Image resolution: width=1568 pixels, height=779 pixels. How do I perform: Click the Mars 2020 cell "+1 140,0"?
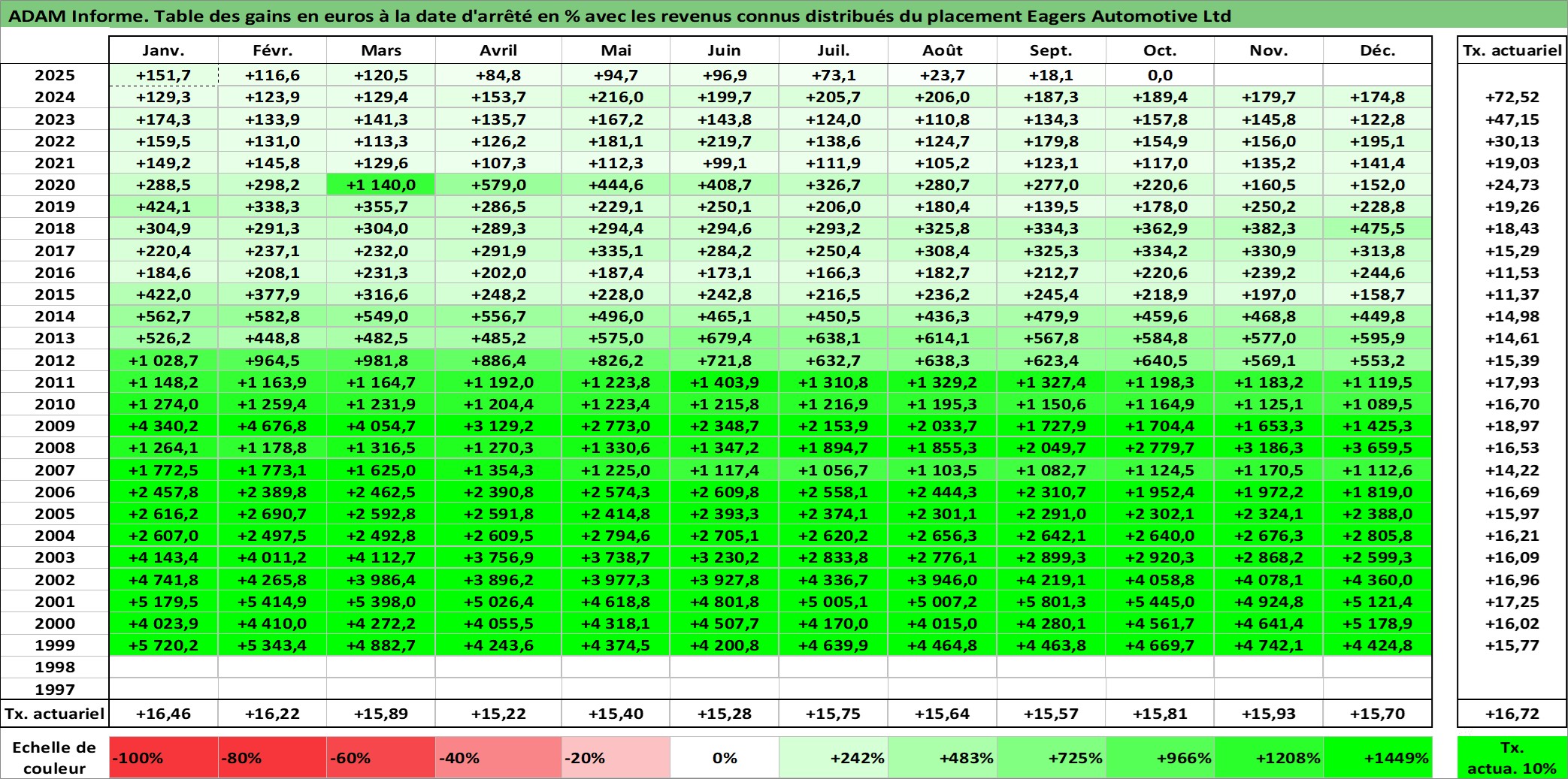[381, 185]
